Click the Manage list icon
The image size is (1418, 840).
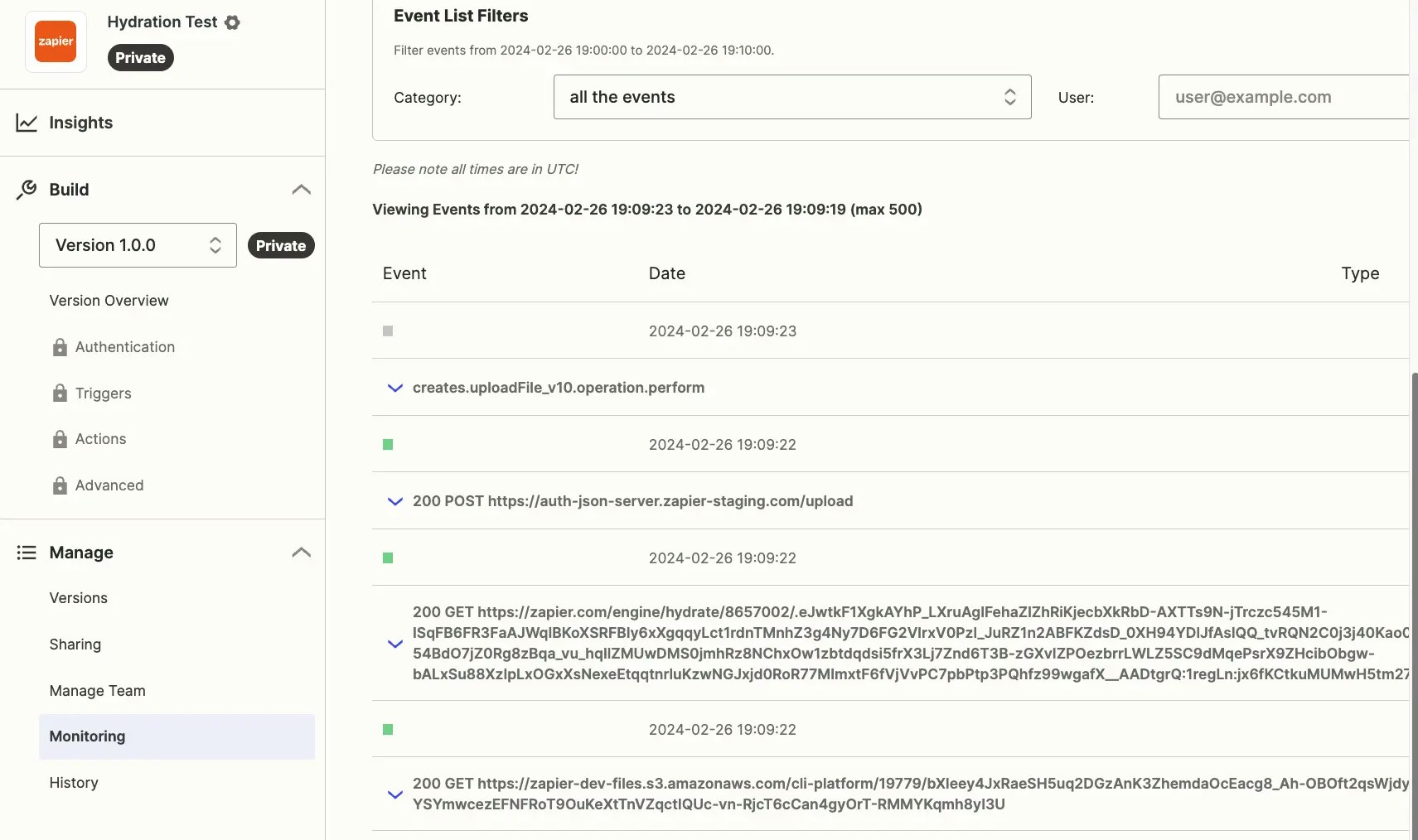pos(27,553)
